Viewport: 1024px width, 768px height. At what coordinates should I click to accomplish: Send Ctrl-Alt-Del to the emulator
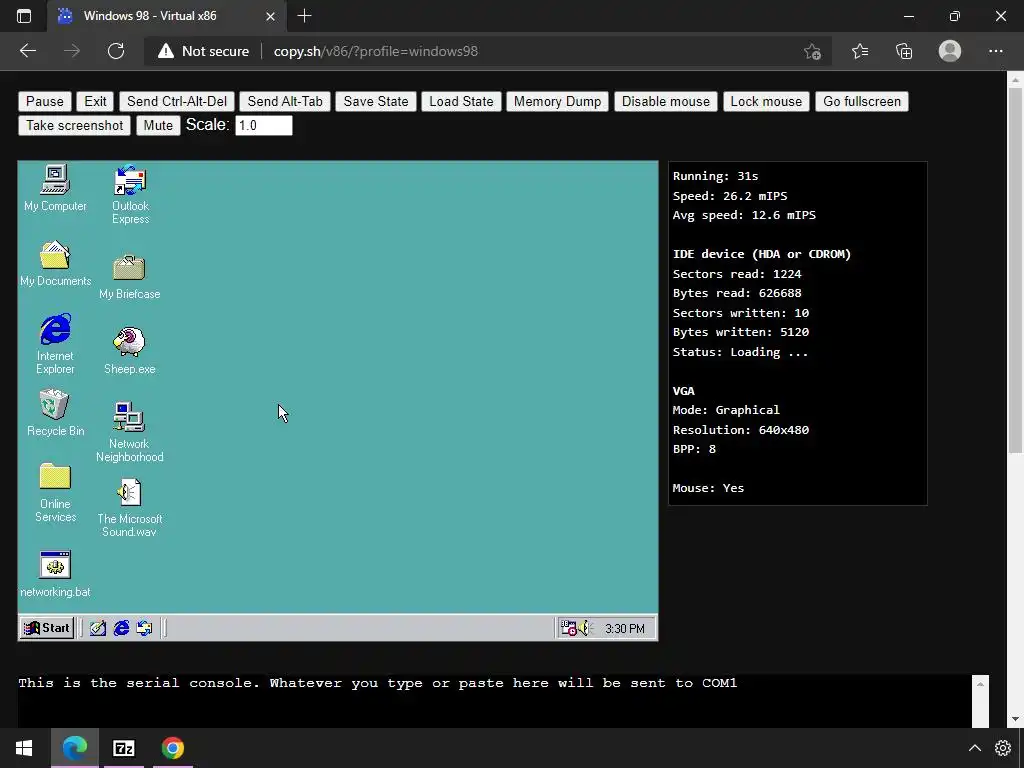click(x=177, y=101)
